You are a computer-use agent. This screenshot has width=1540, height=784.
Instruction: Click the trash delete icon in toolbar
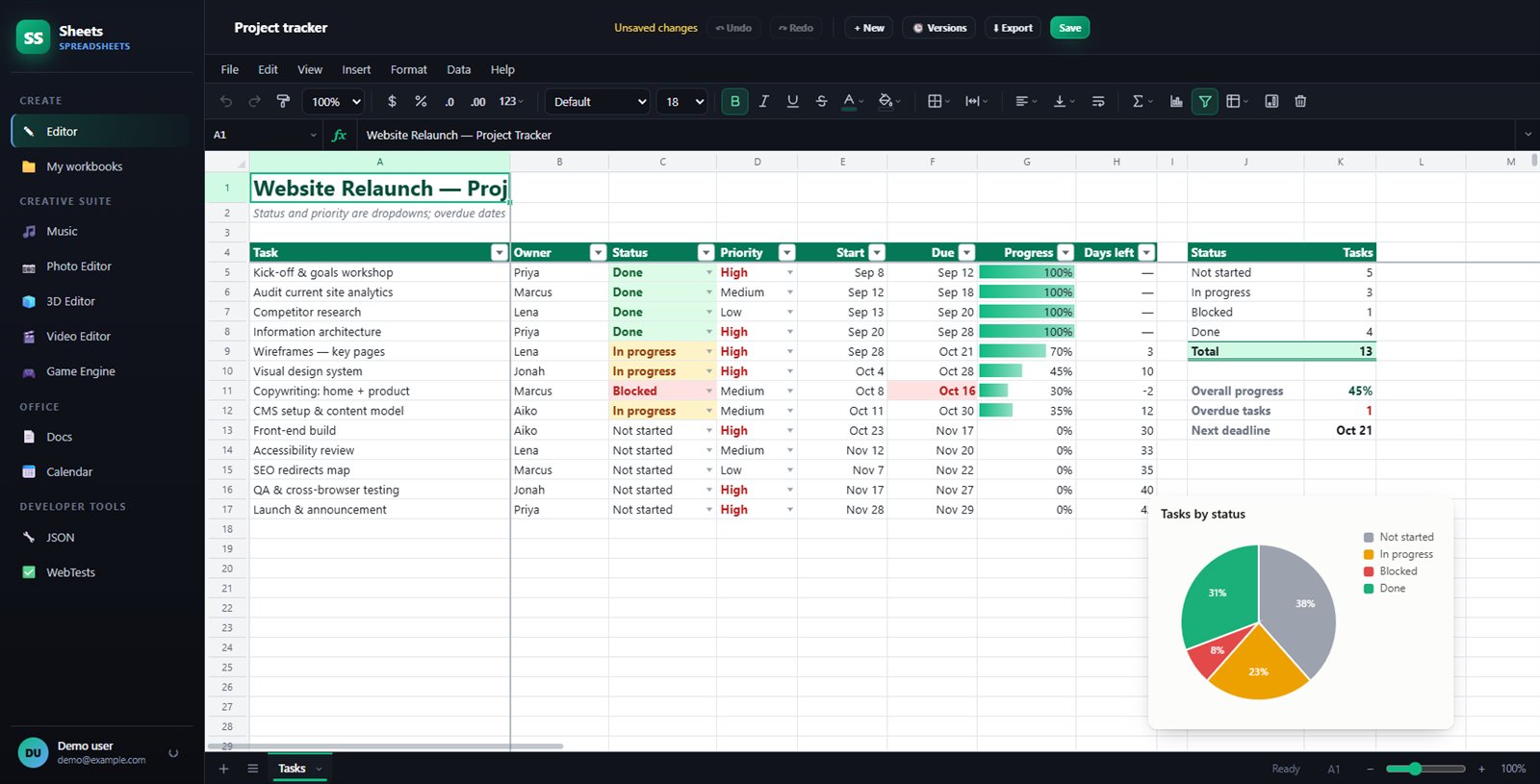(x=1300, y=101)
